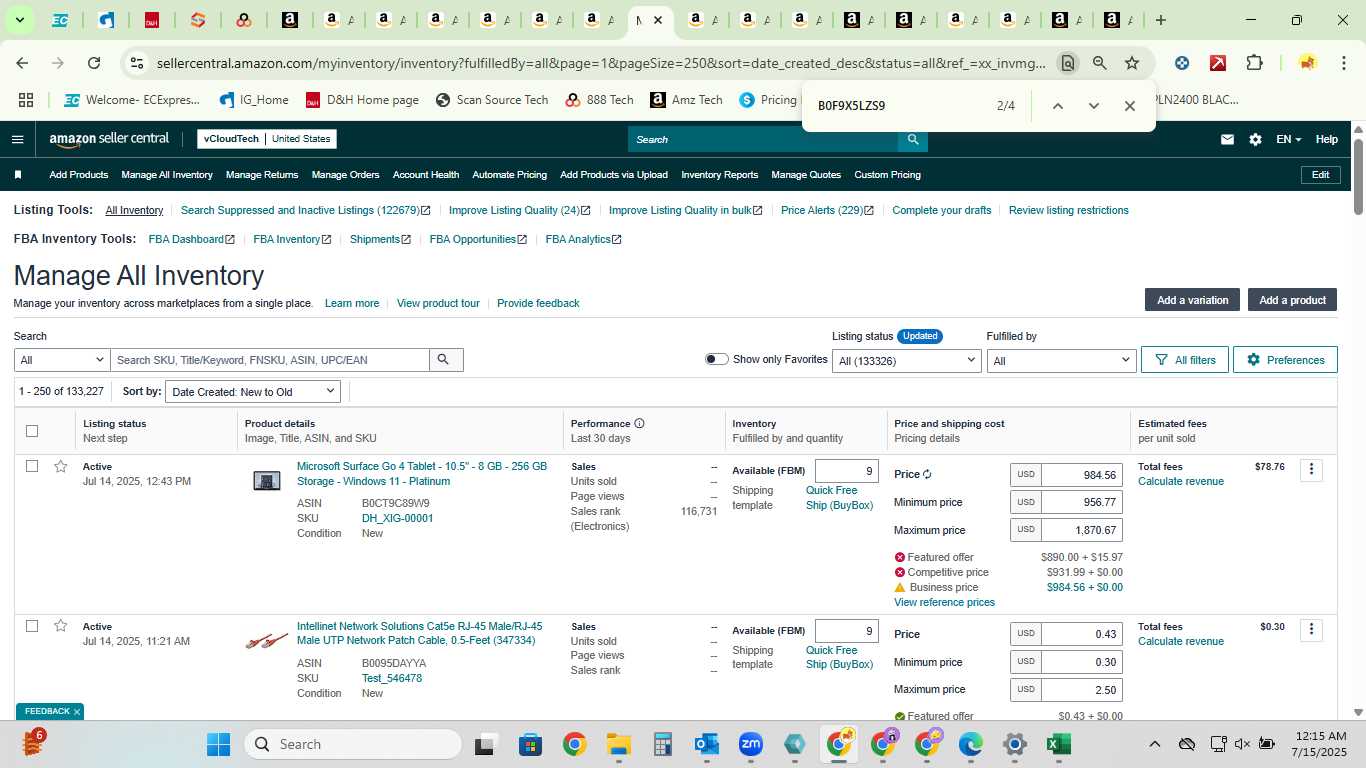Open the Price Alerts (229) link
The image size is (1366, 768).
(x=827, y=210)
